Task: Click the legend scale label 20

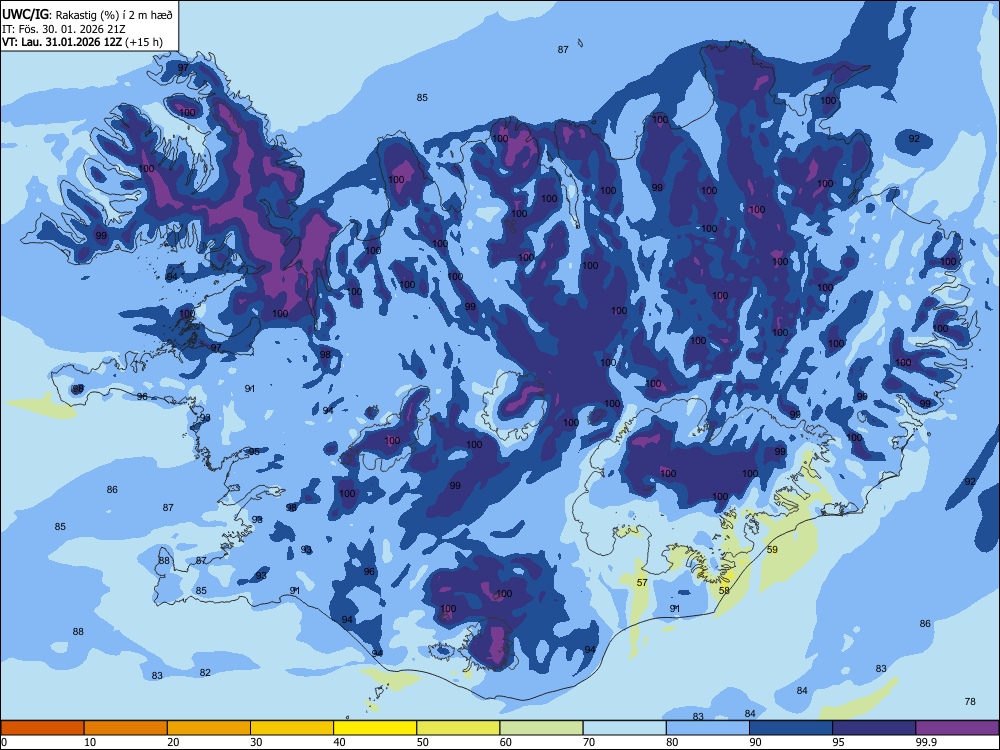Action: [173, 742]
